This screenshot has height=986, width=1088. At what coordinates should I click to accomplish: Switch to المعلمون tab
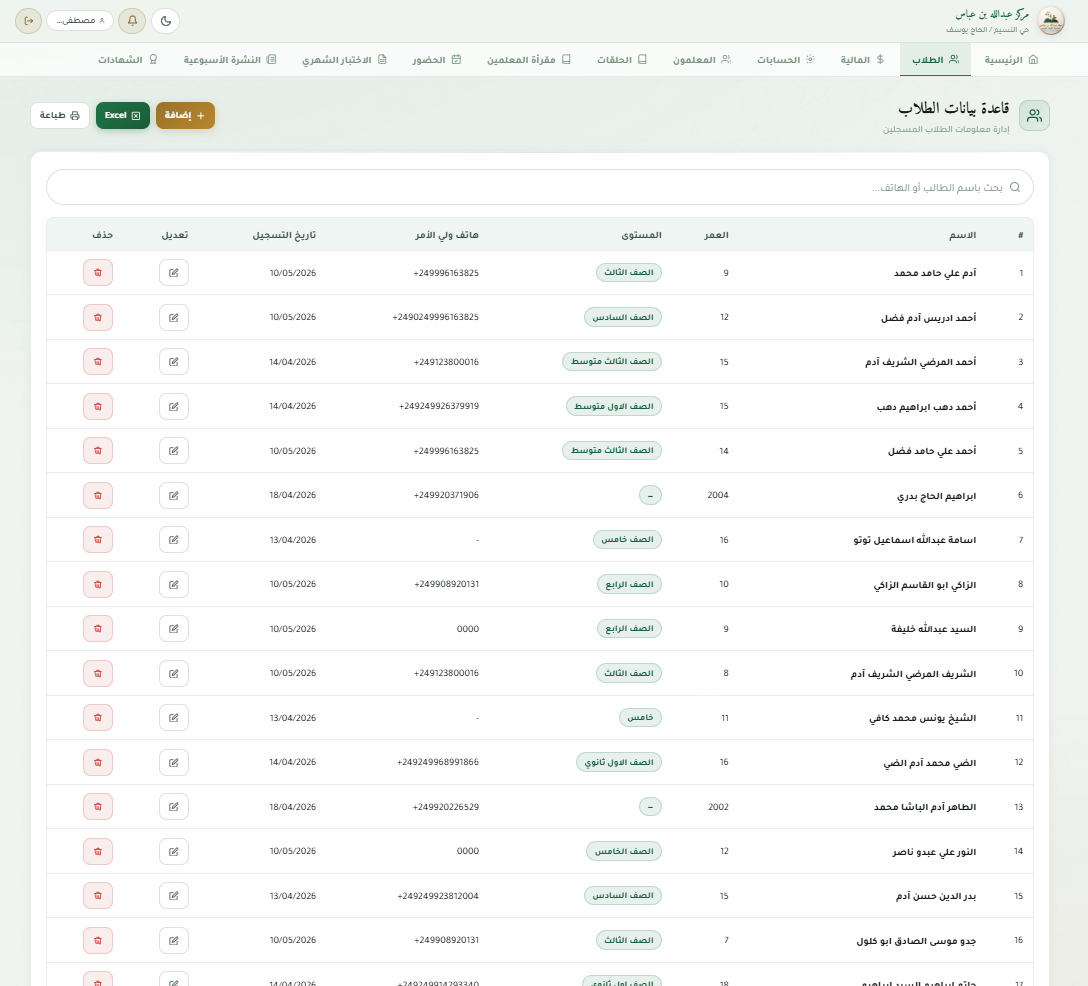coord(702,60)
